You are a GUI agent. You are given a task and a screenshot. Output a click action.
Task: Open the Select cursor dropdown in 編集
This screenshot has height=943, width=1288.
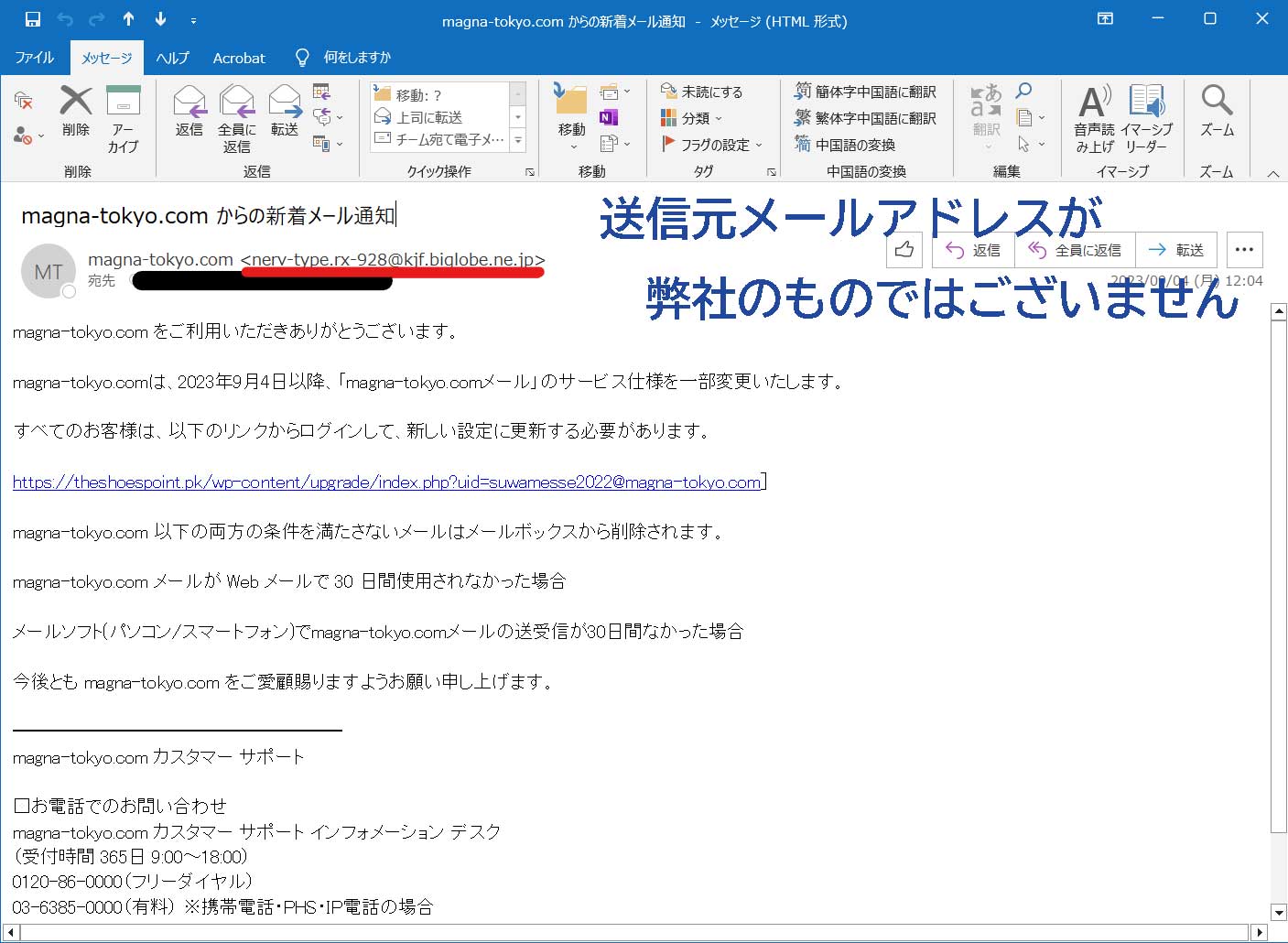tap(1031, 144)
